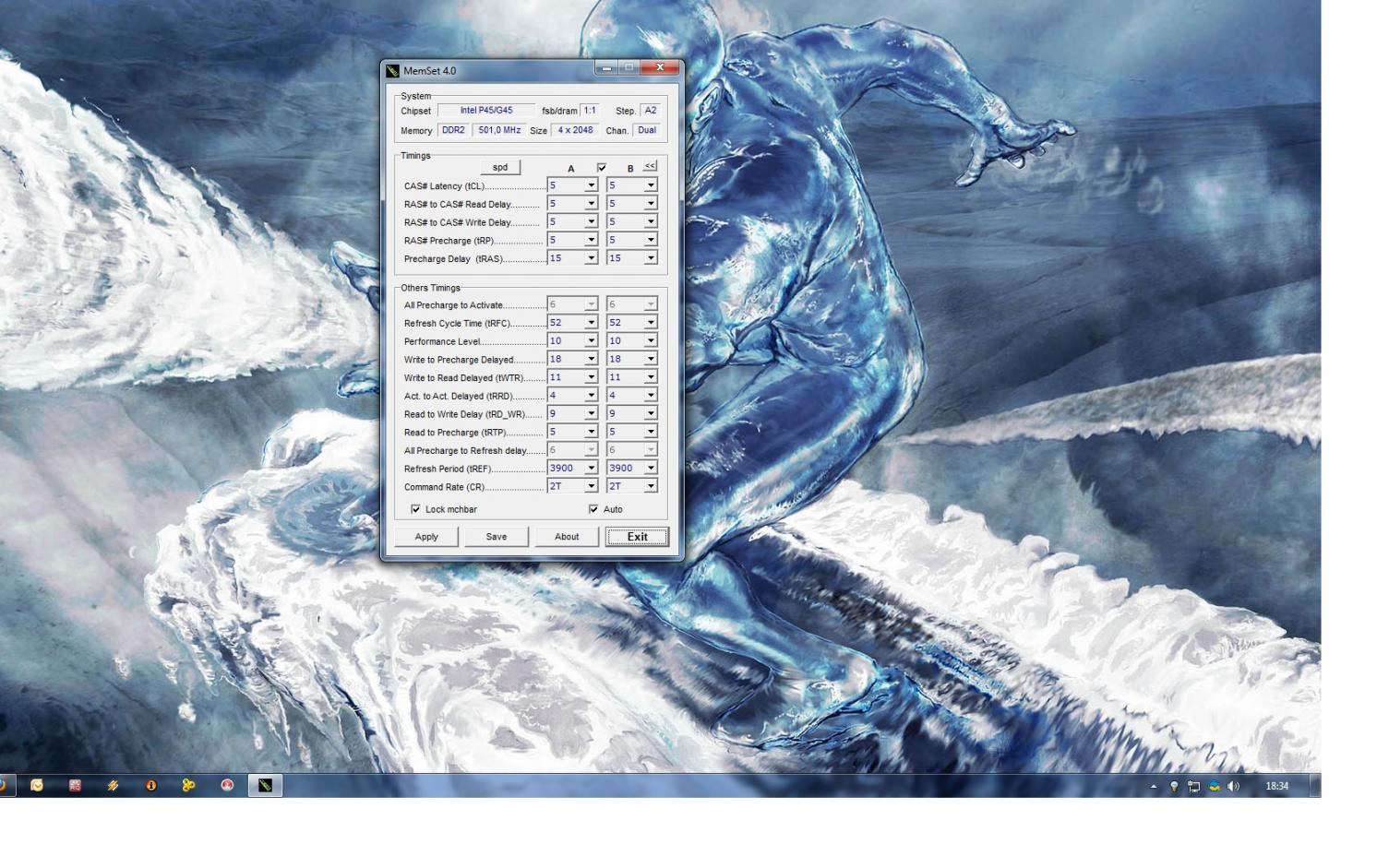This screenshot has width=1389, height=868.
Task: Open the yellow clock icon in the taskbar
Action: point(37,786)
